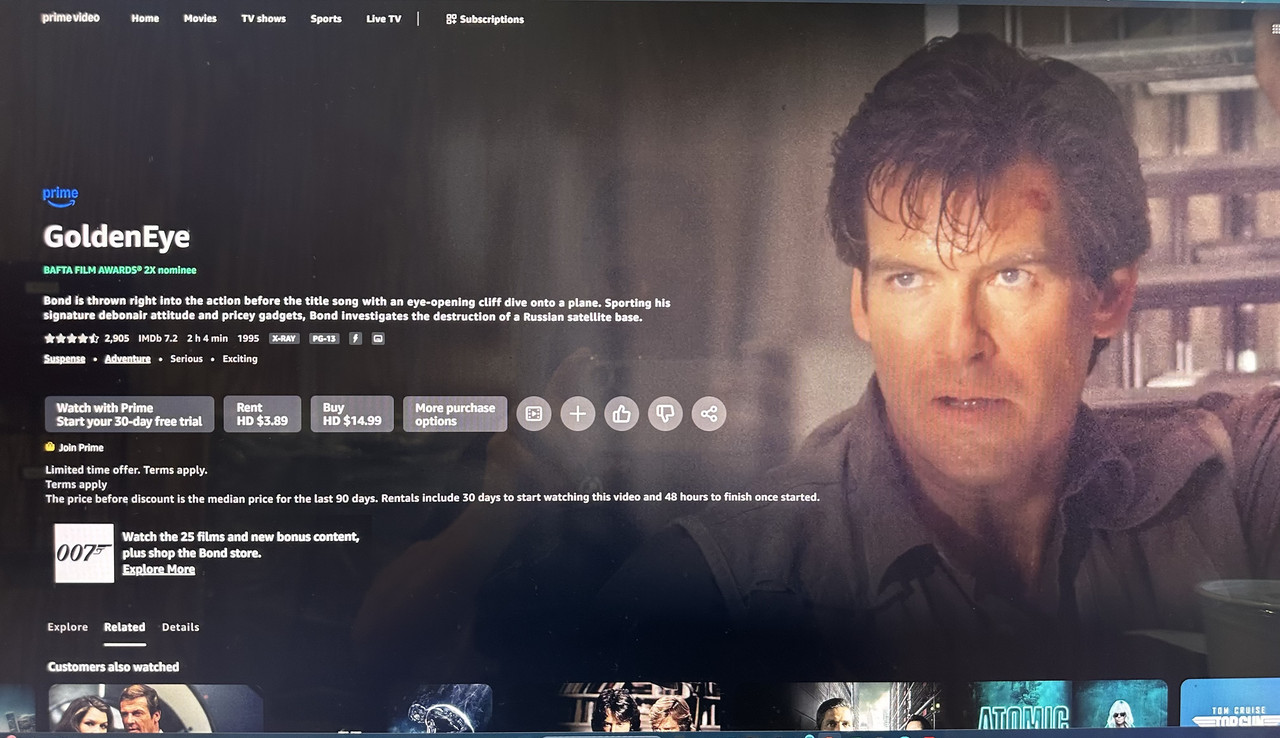Click the star rating with 2,905 reviews
The width and height of the screenshot is (1280, 738).
coord(86,339)
